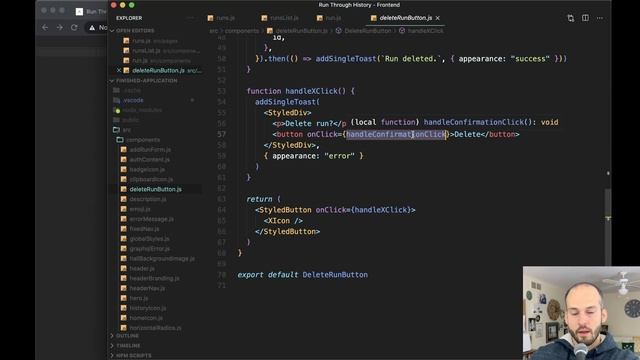Open header.js file
Viewport: 640px width, 360px height.
click(x=142, y=269)
